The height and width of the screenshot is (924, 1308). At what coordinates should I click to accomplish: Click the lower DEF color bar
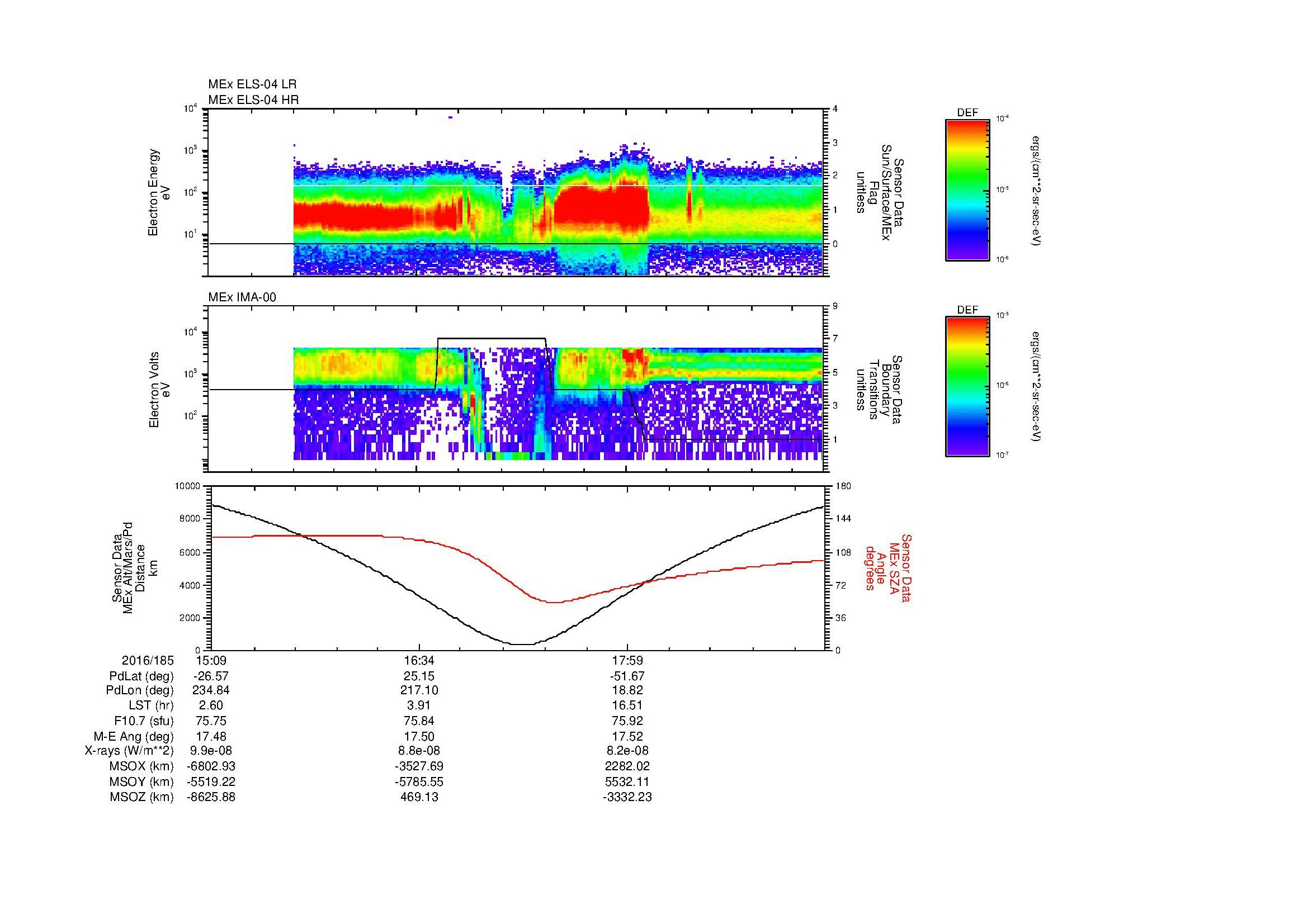967,387
